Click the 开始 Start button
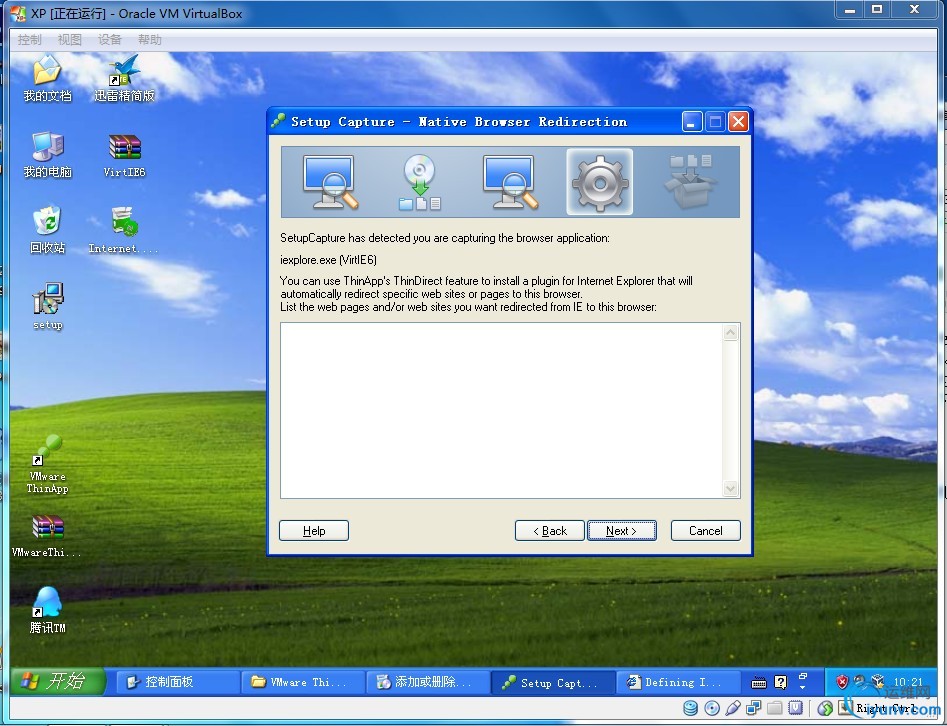947x726 pixels. (x=58, y=681)
